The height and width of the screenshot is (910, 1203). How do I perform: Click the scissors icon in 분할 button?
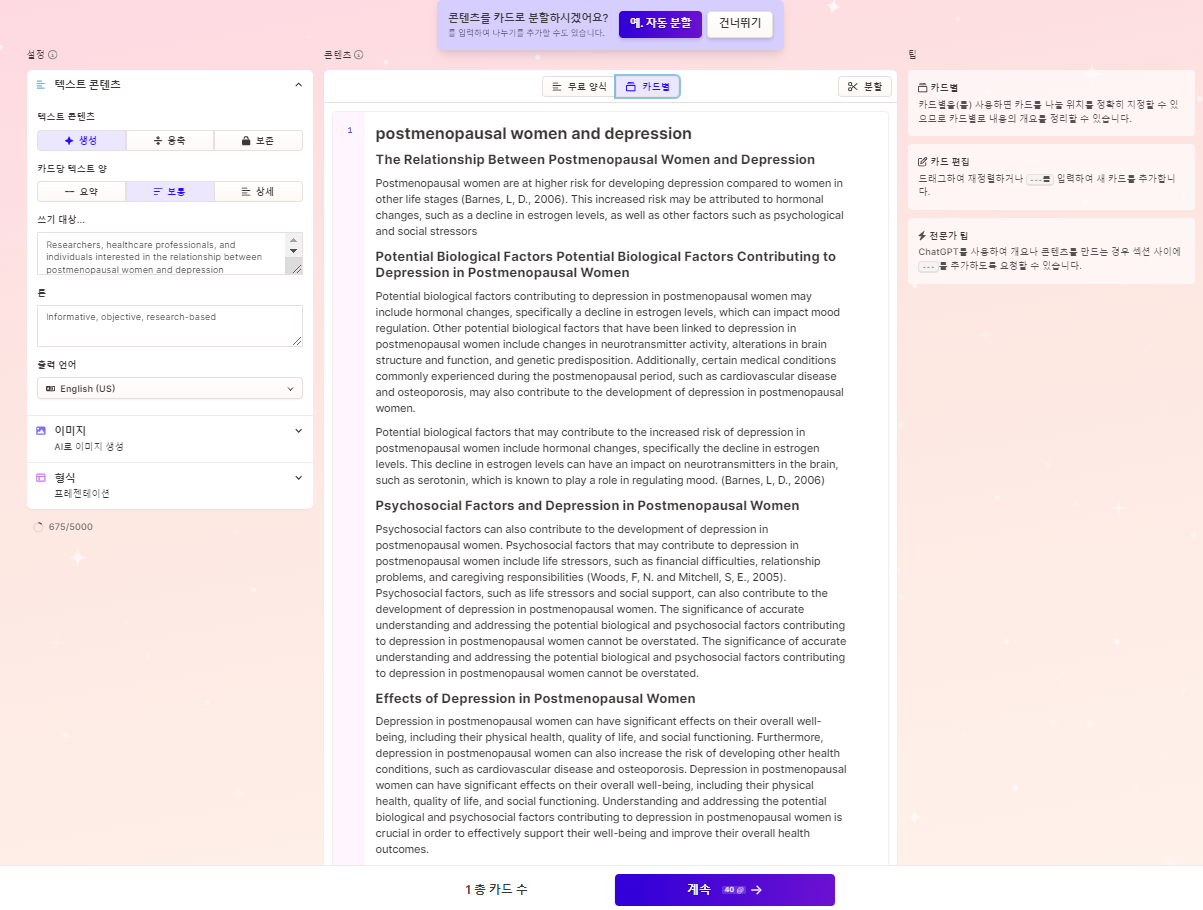(x=853, y=87)
